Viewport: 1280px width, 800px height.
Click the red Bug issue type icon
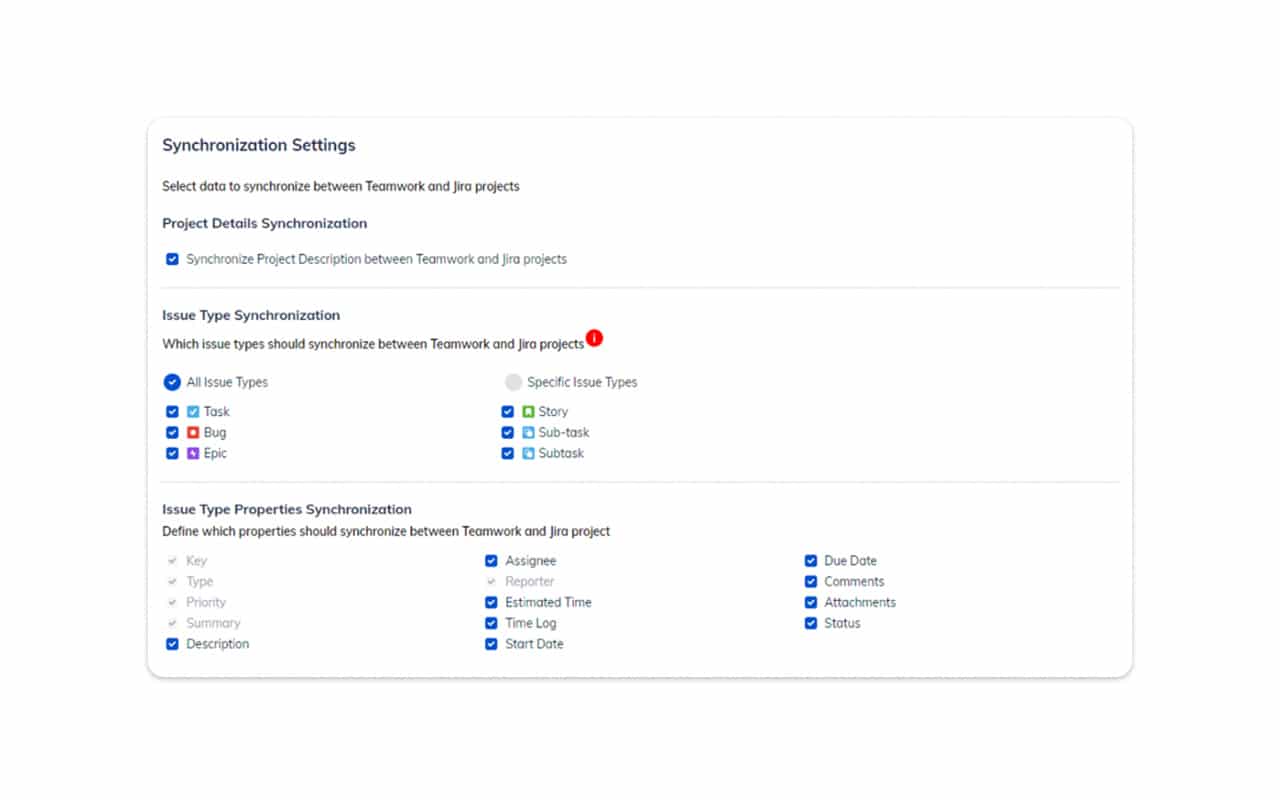192,432
